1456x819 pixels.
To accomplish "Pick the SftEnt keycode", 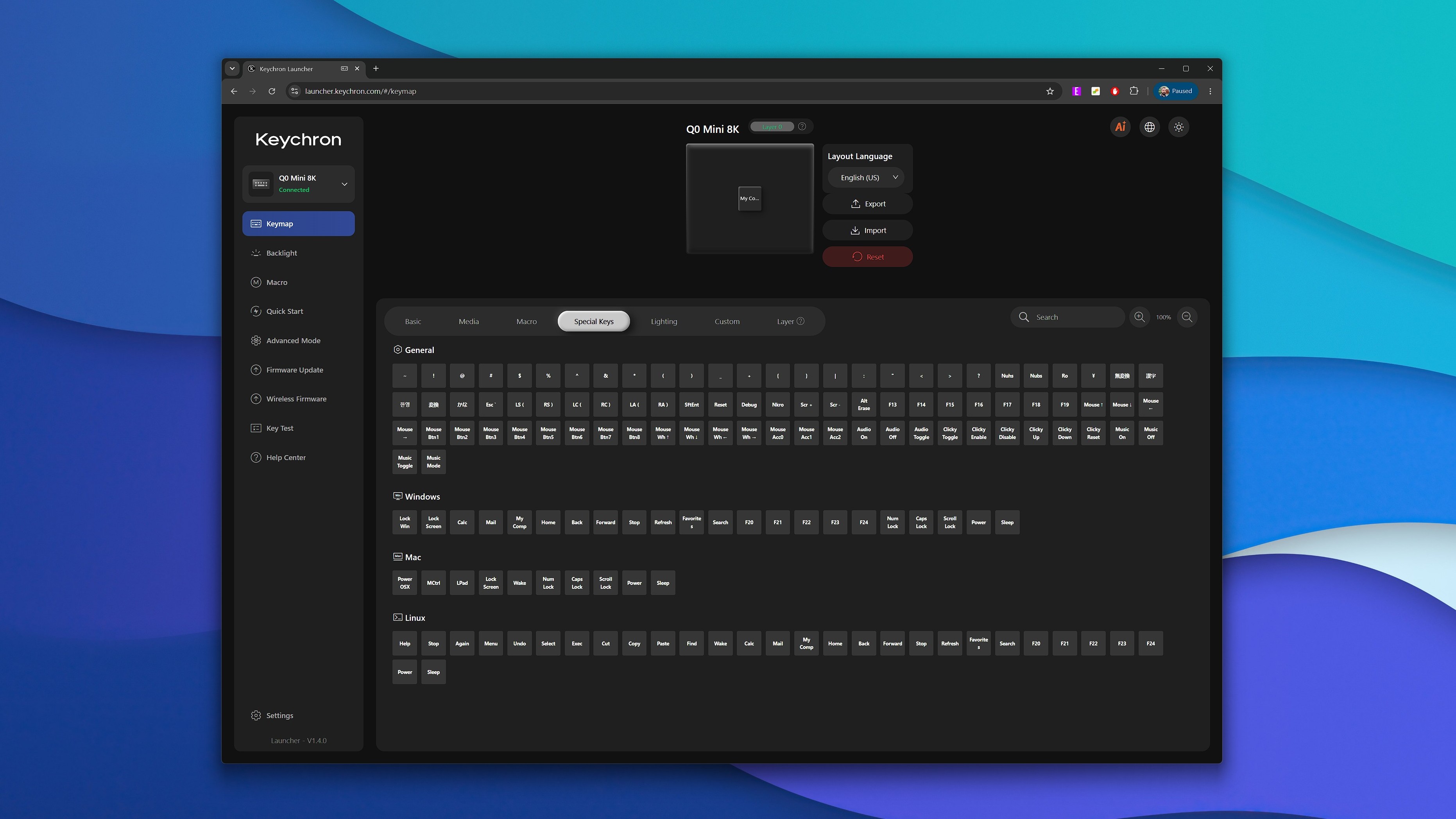I will (691, 405).
